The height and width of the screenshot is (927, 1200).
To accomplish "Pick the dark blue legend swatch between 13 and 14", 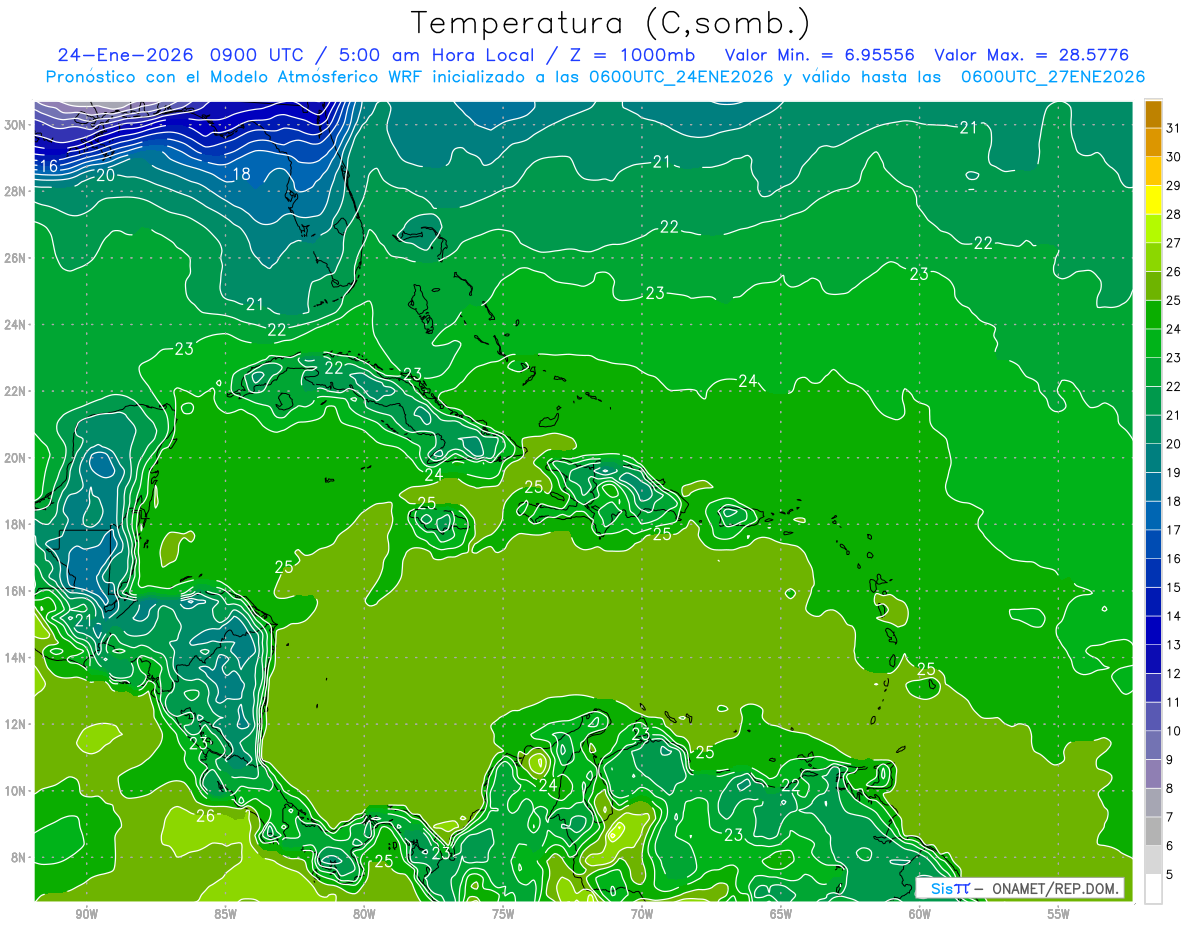I will point(1153,630).
